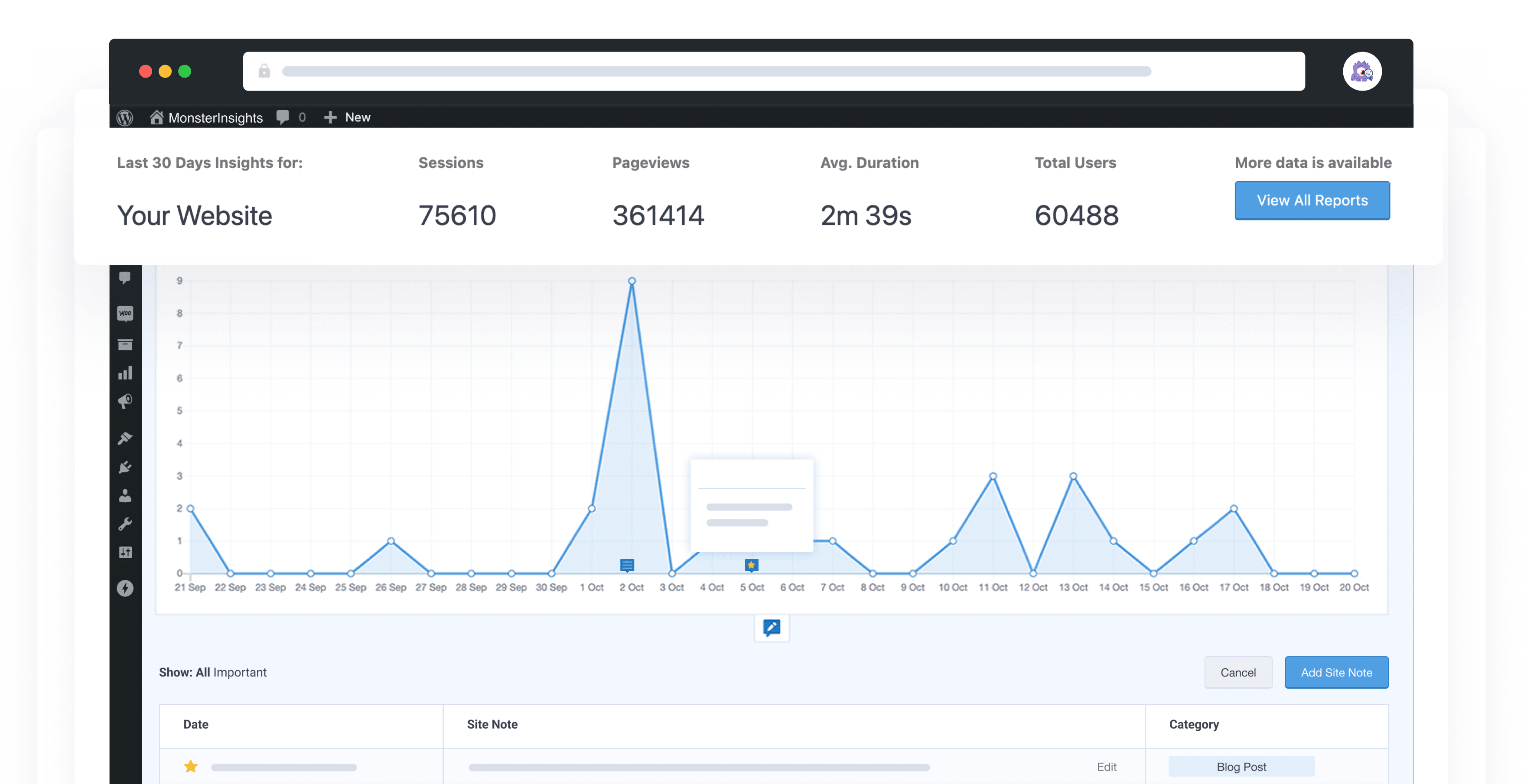Toggle the site notes pencil button below the chart

click(771, 627)
